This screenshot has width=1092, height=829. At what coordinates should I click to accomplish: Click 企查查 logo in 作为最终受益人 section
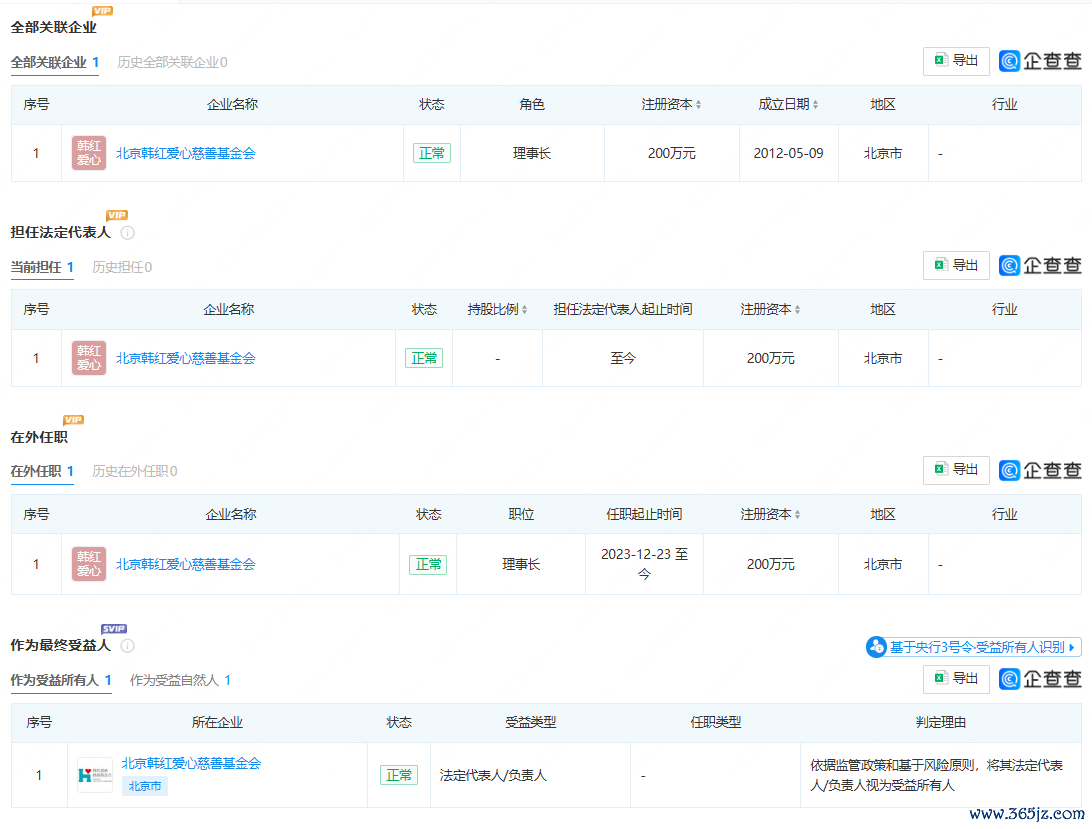pyautogui.click(x=1040, y=679)
